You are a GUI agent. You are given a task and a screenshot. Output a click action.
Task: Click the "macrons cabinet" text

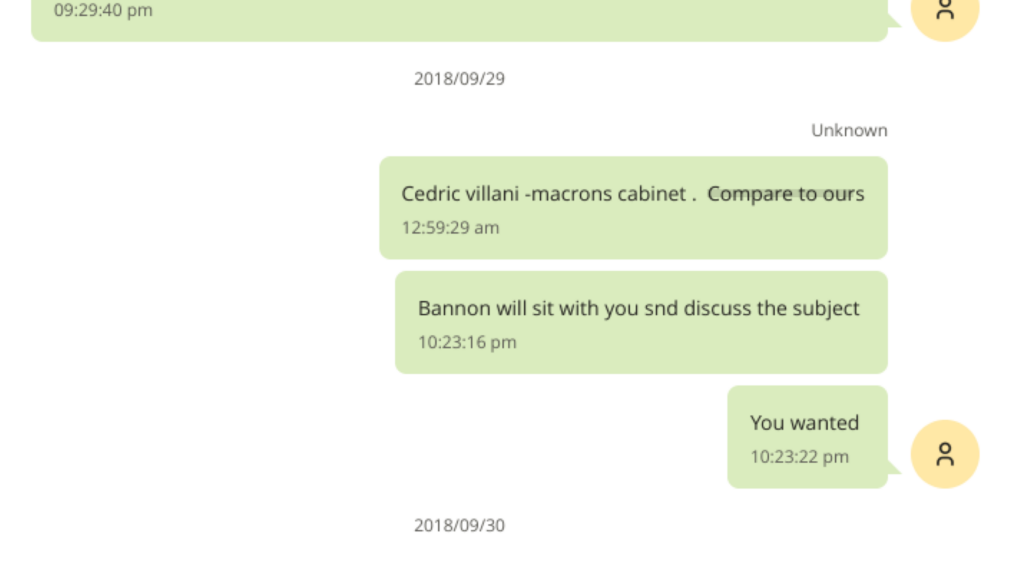click(x=608, y=194)
